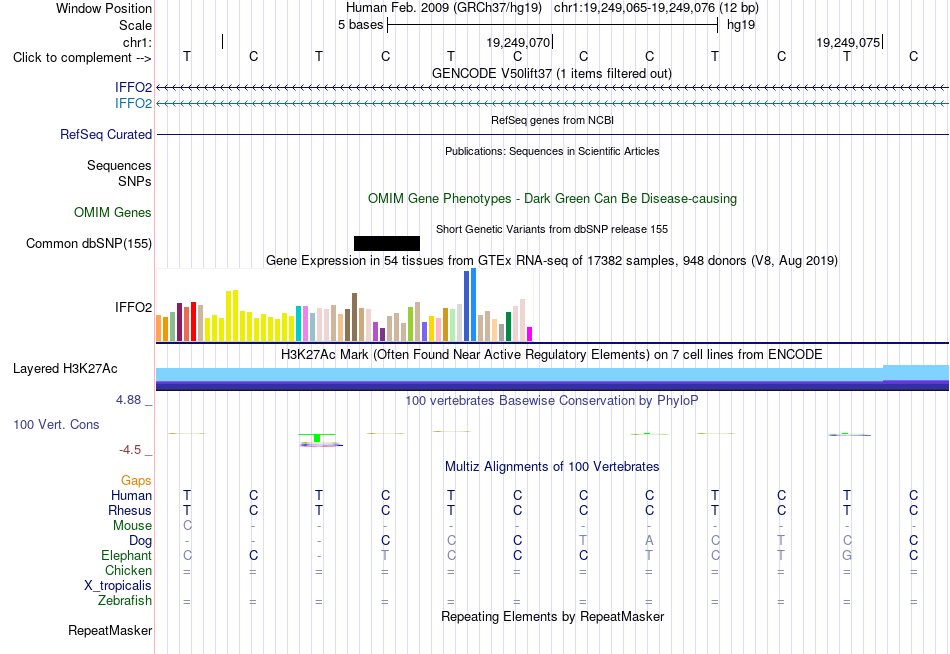Click the RepeatMasker track label
950x654 pixels.
pos(110,630)
